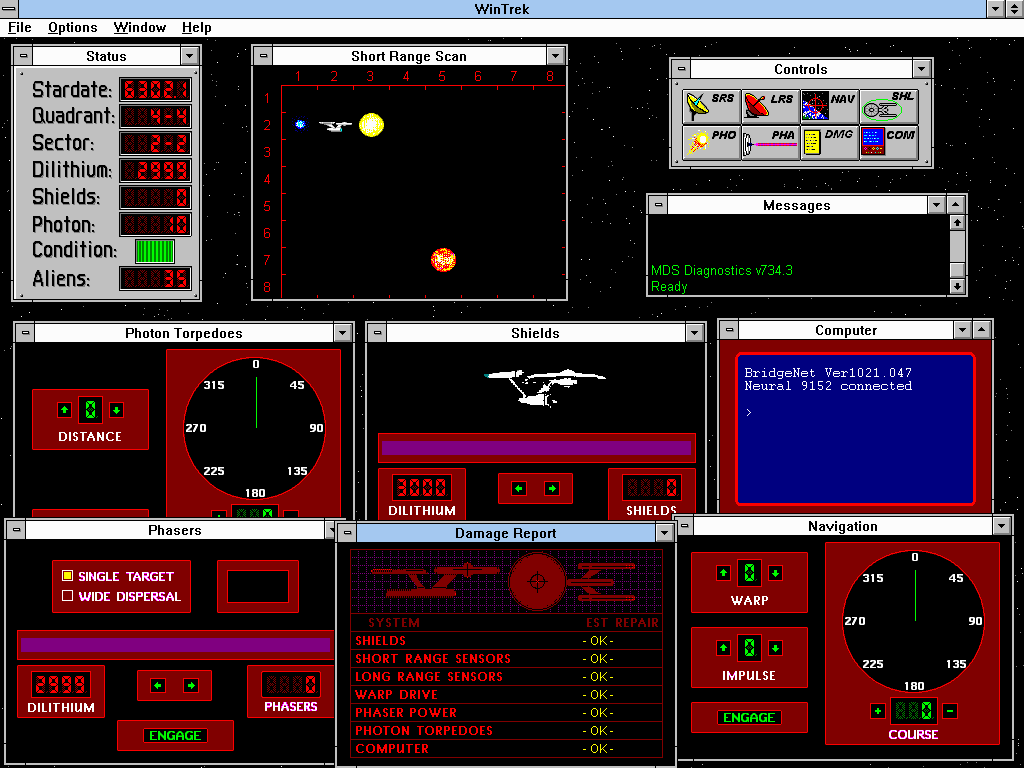Open Computer window dropdown arrow
The height and width of the screenshot is (768, 1024).
click(962, 330)
